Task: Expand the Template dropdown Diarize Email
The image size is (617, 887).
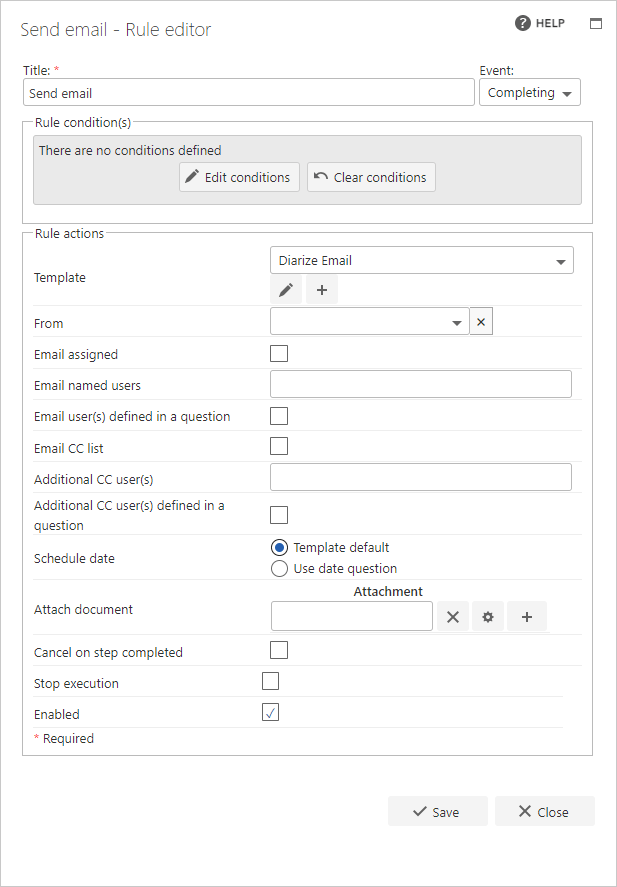Action: coord(422,260)
